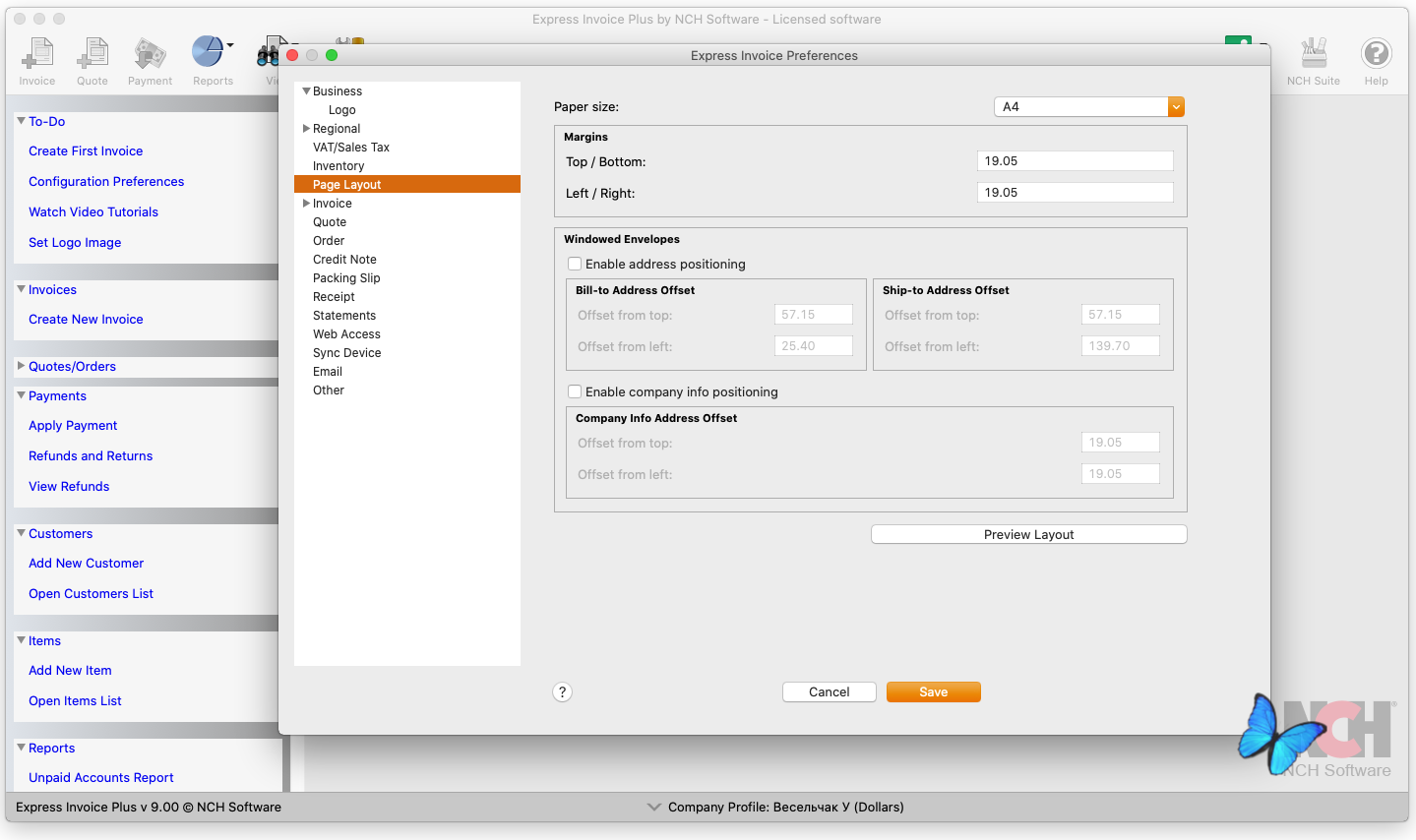Select Page Layout preferences page
Screen dimensions: 1416x840
407,185
